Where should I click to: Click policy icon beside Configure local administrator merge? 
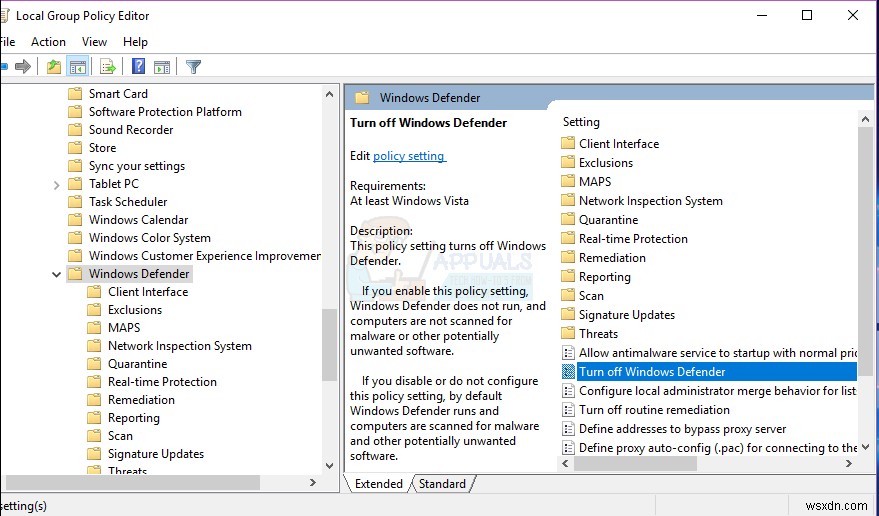(x=568, y=390)
